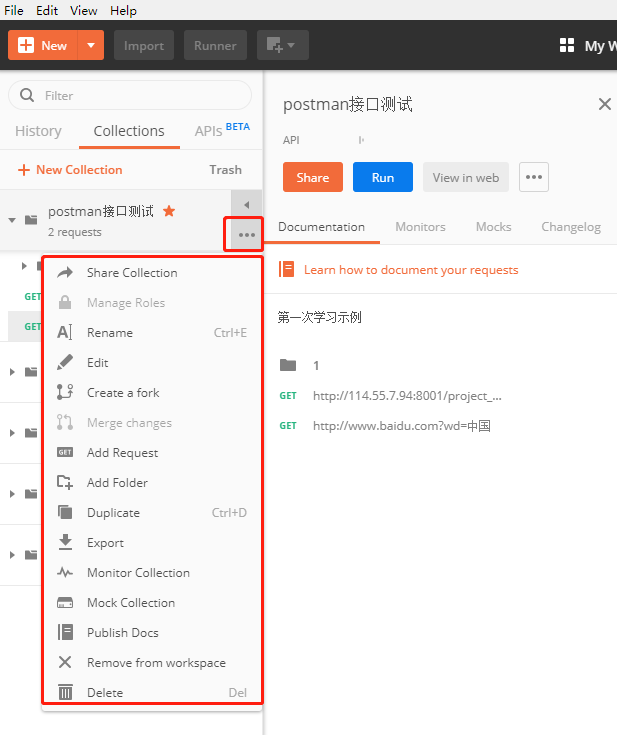
Task: Open the Help menu
Action: tap(123, 10)
